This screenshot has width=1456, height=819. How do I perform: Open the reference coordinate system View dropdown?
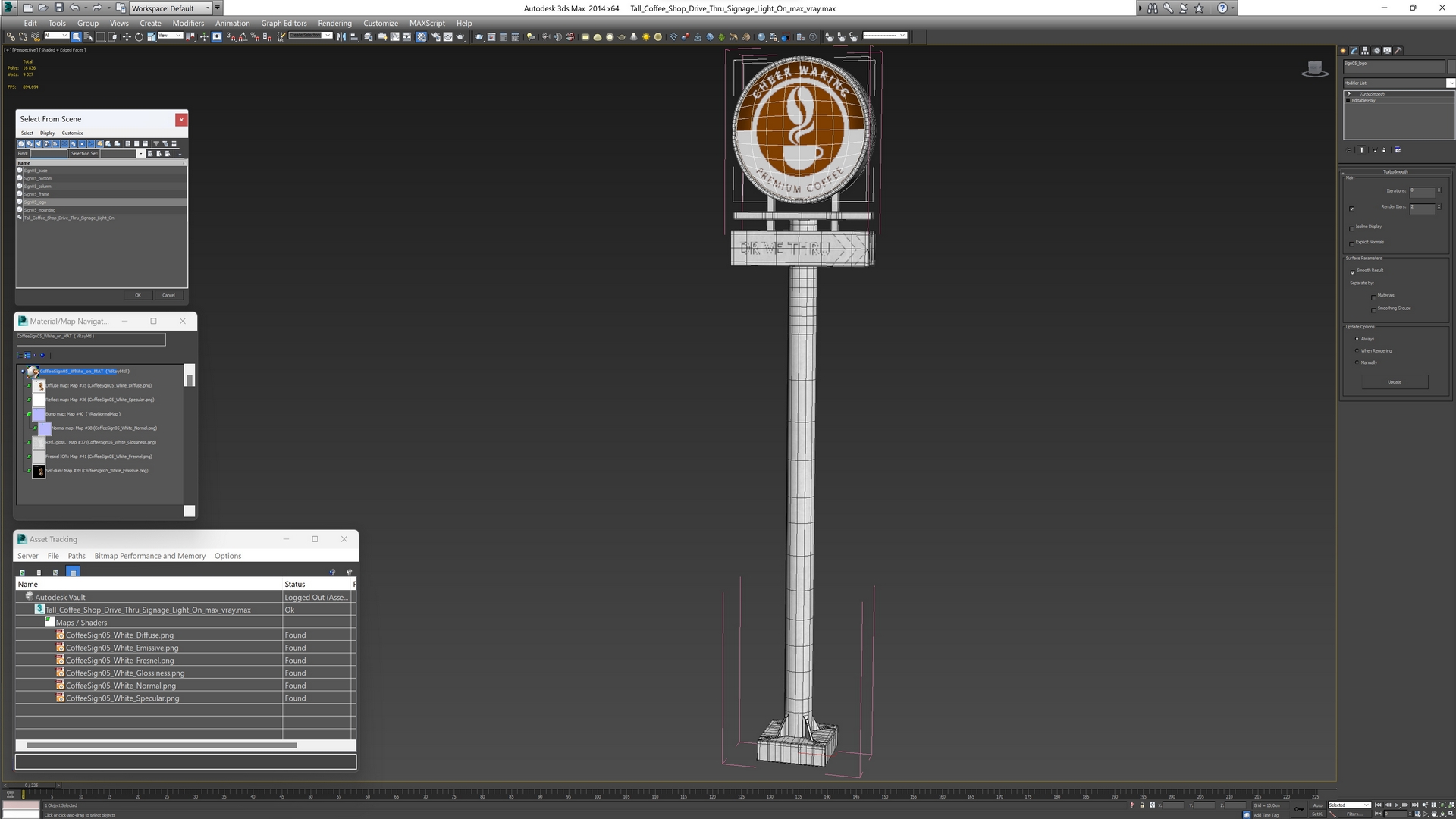point(170,36)
